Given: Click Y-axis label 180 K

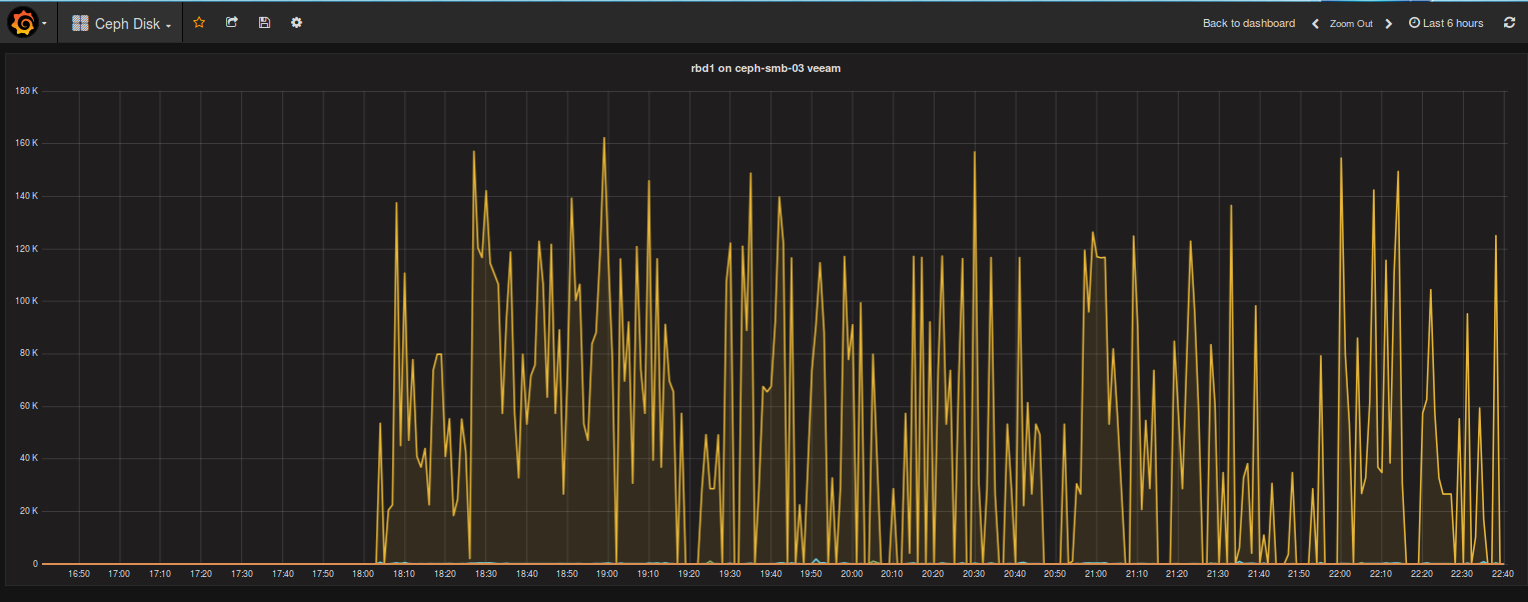Looking at the screenshot, I should [27, 91].
